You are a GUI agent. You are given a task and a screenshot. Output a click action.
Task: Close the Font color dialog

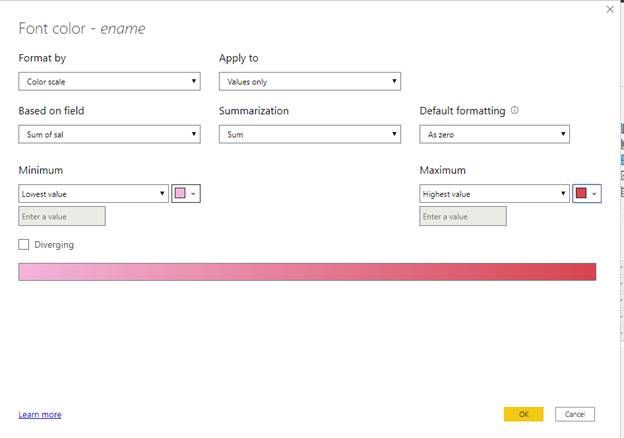pyautogui.click(x=610, y=10)
